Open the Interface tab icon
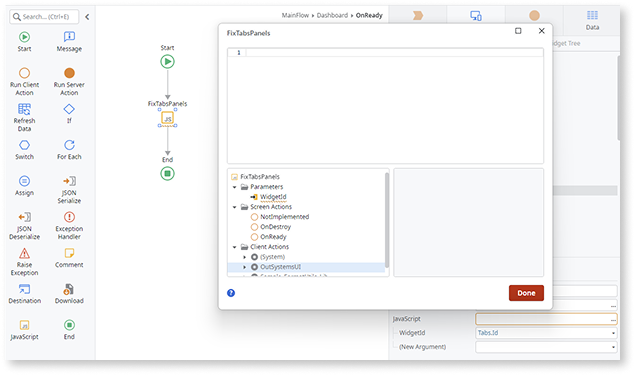Screen dimensions: 635x375 476,16
